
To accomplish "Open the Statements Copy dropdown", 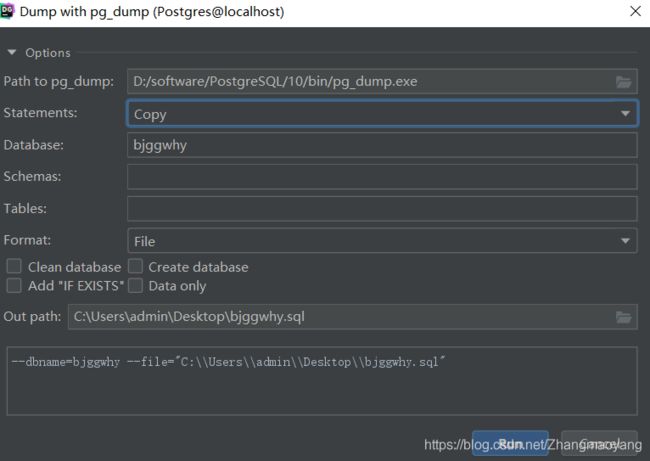I will (382, 113).
